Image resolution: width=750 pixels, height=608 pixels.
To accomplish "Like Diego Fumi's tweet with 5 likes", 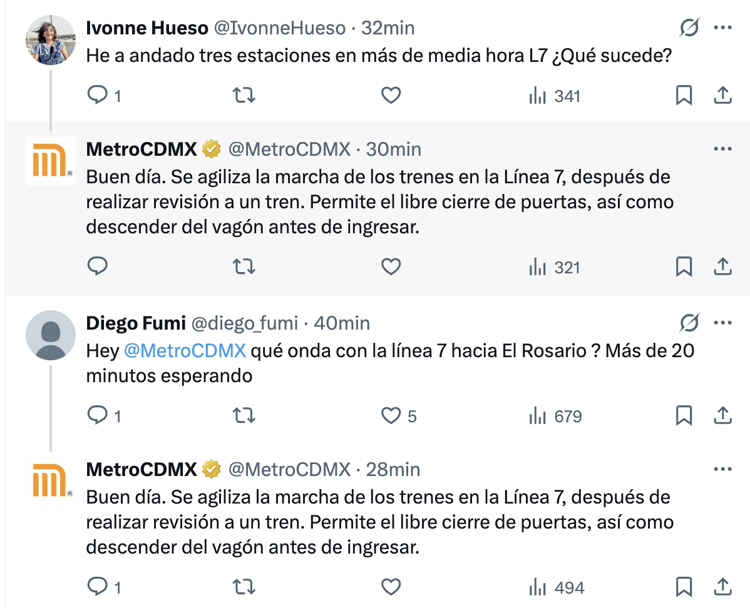I will pos(391,416).
